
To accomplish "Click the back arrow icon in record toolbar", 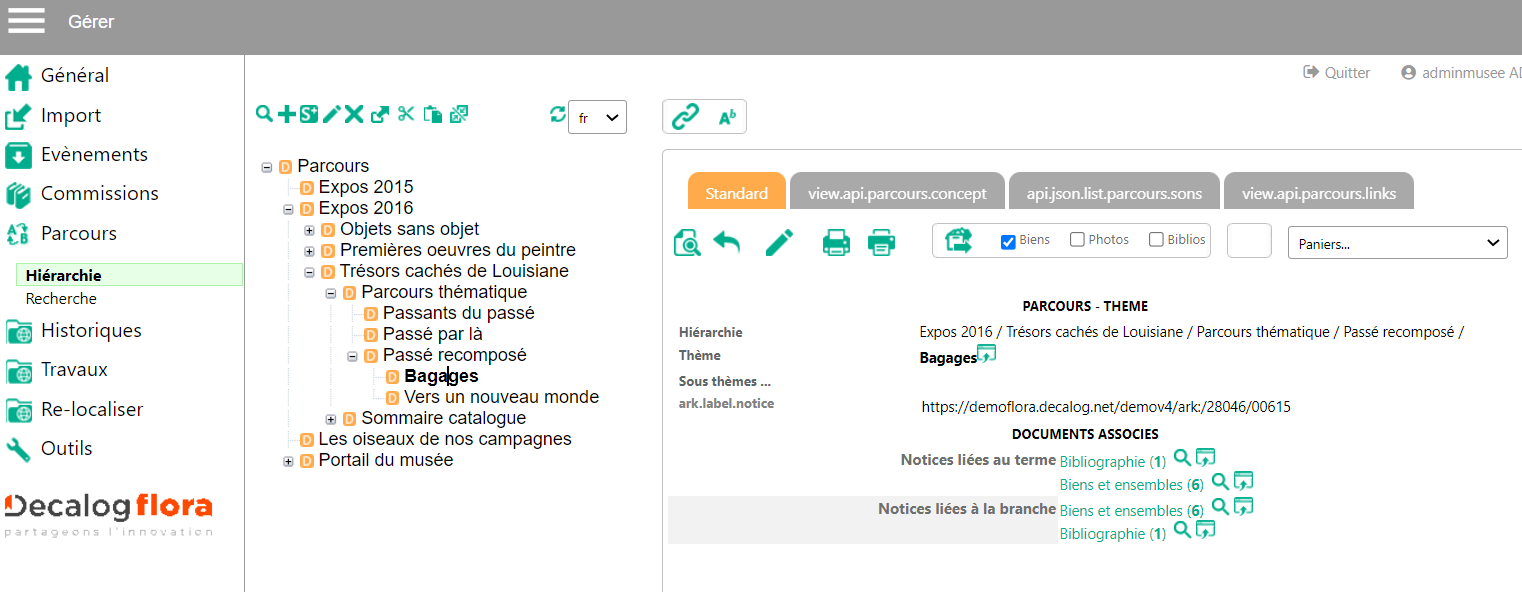I will click(726, 242).
